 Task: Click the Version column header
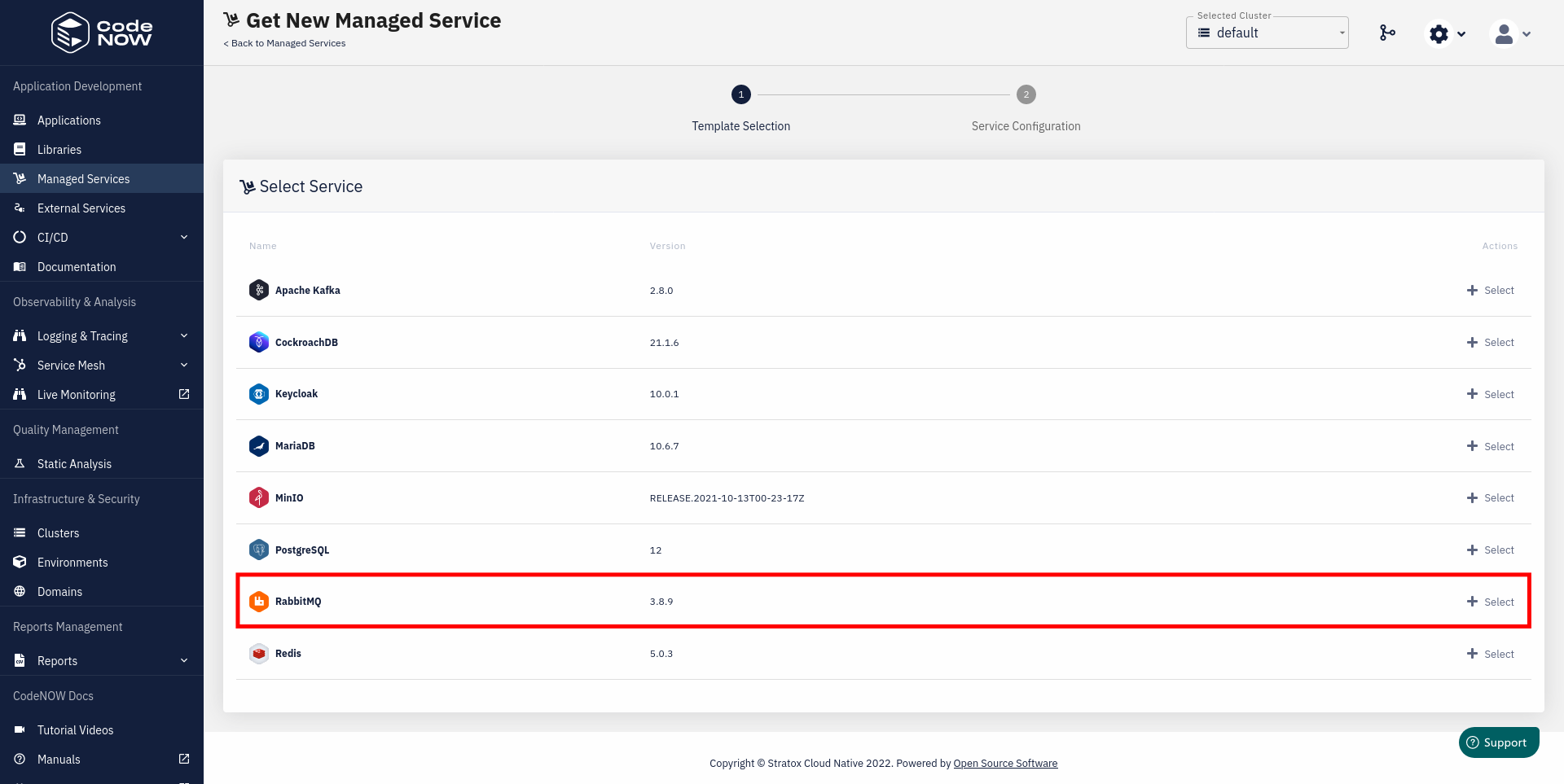tap(668, 246)
